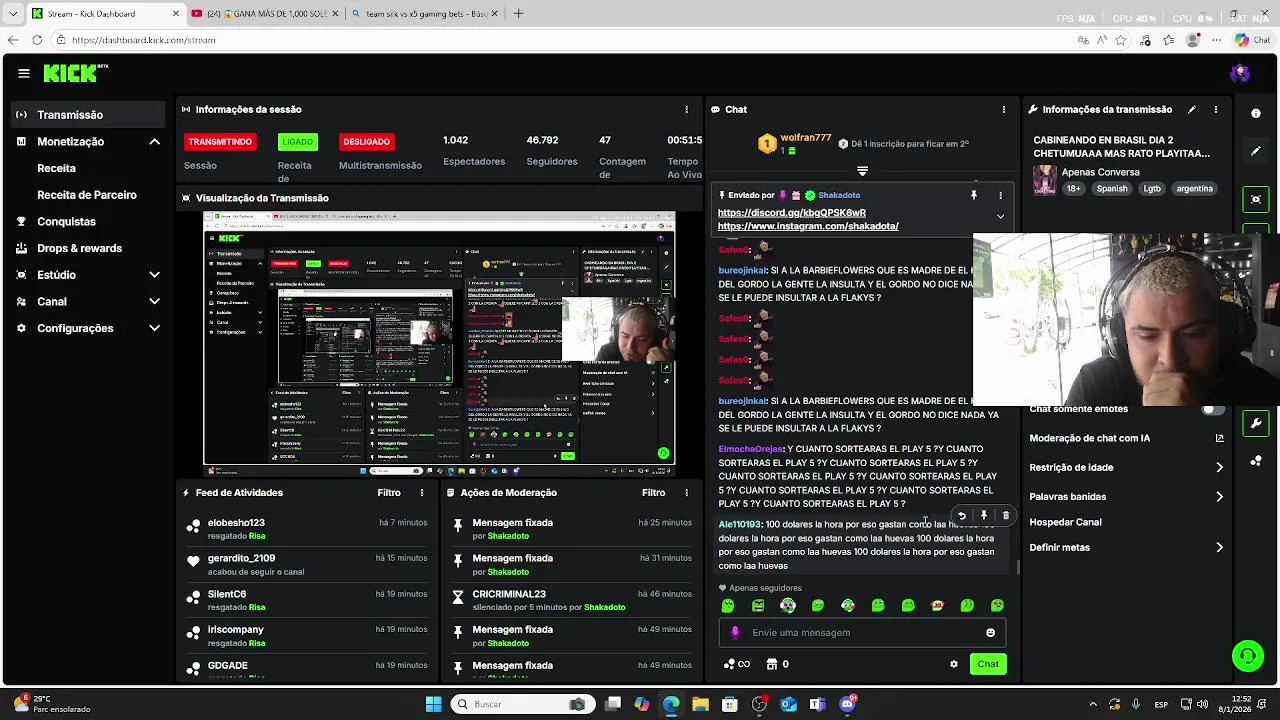Open Ações de Moderação three-dot menu
Image resolution: width=1280 pixels, height=720 pixels.
pos(686,493)
